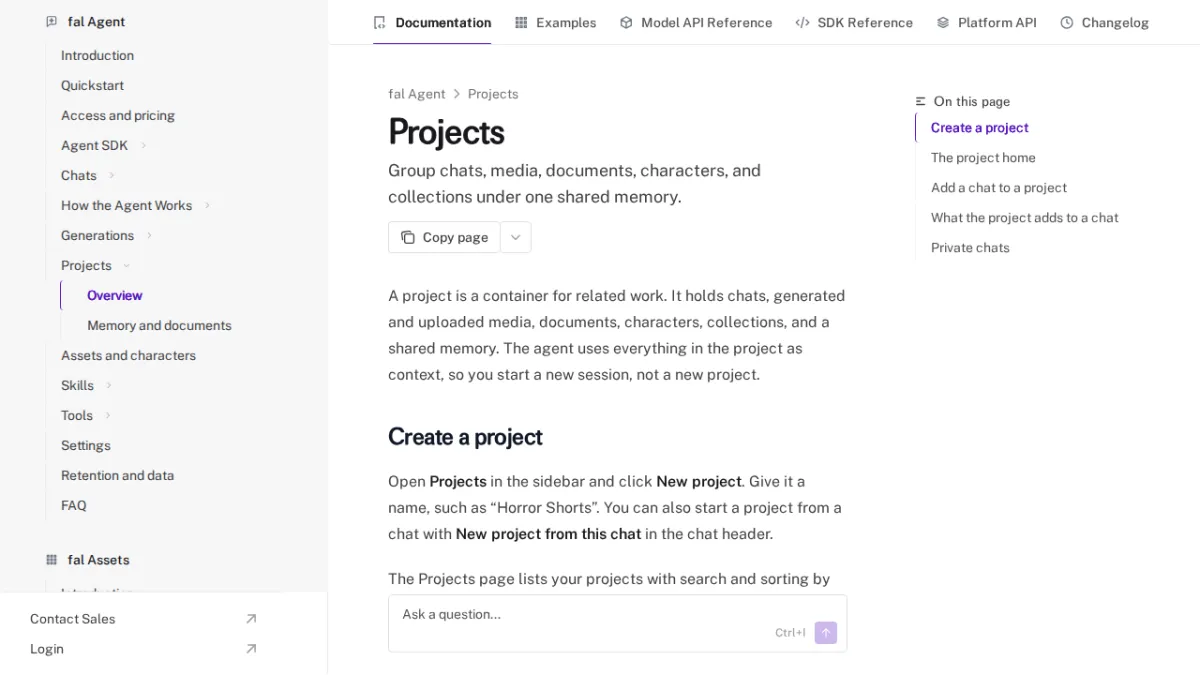Click the fal Assets grid icon
1200x675 pixels.
pos(52,560)
